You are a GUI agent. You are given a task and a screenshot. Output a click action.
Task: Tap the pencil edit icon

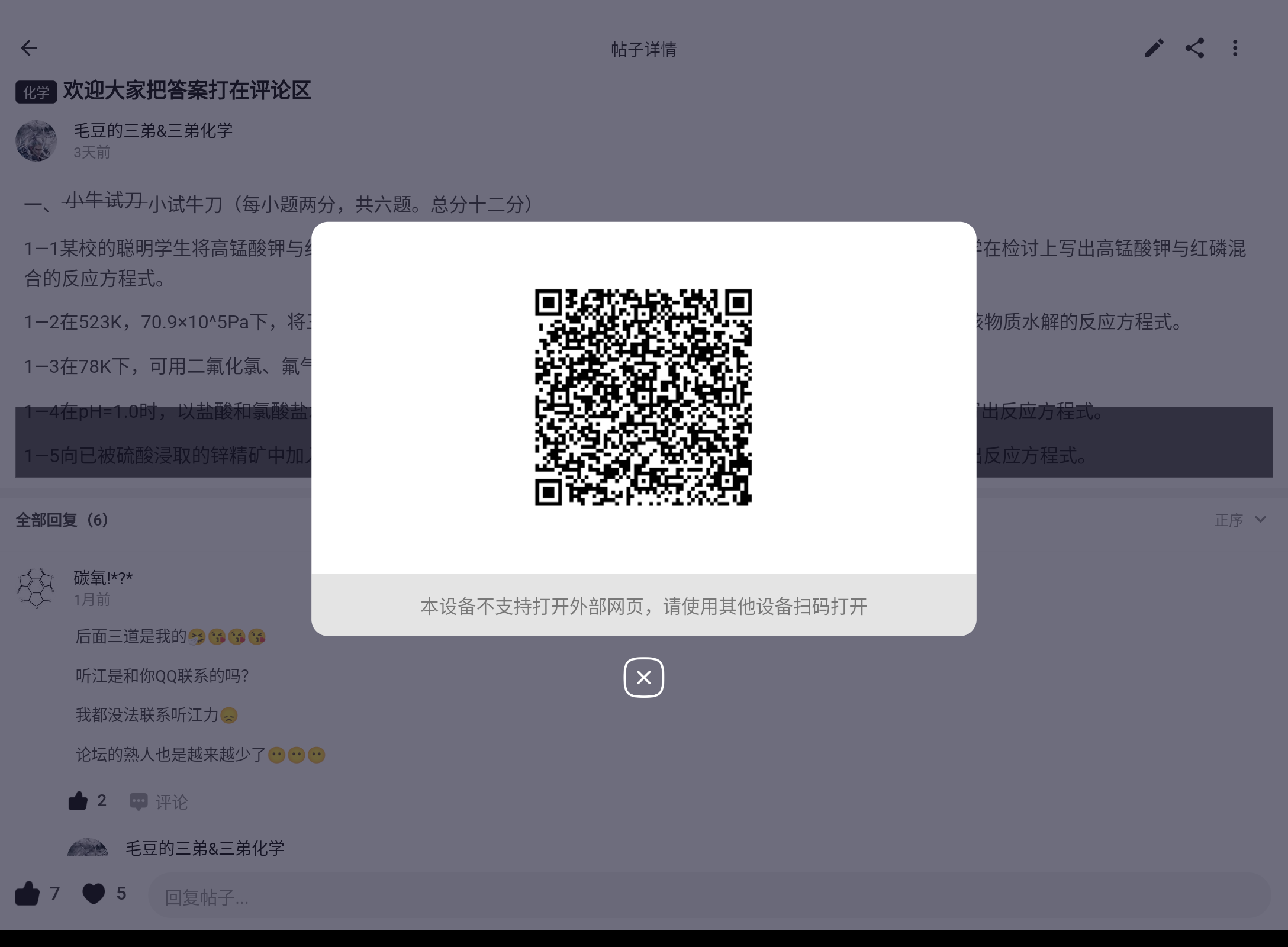[1154, 48]
